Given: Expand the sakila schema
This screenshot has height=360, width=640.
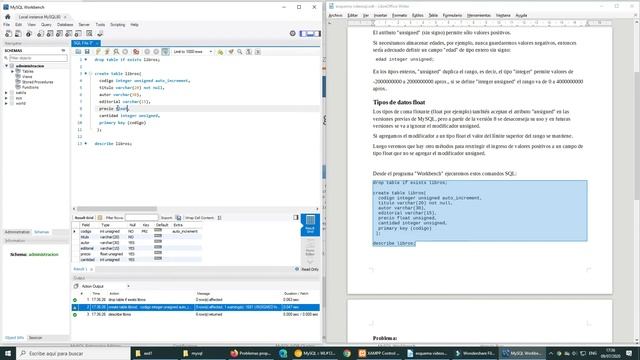Looking at the screenshot, I should [7, 93].
